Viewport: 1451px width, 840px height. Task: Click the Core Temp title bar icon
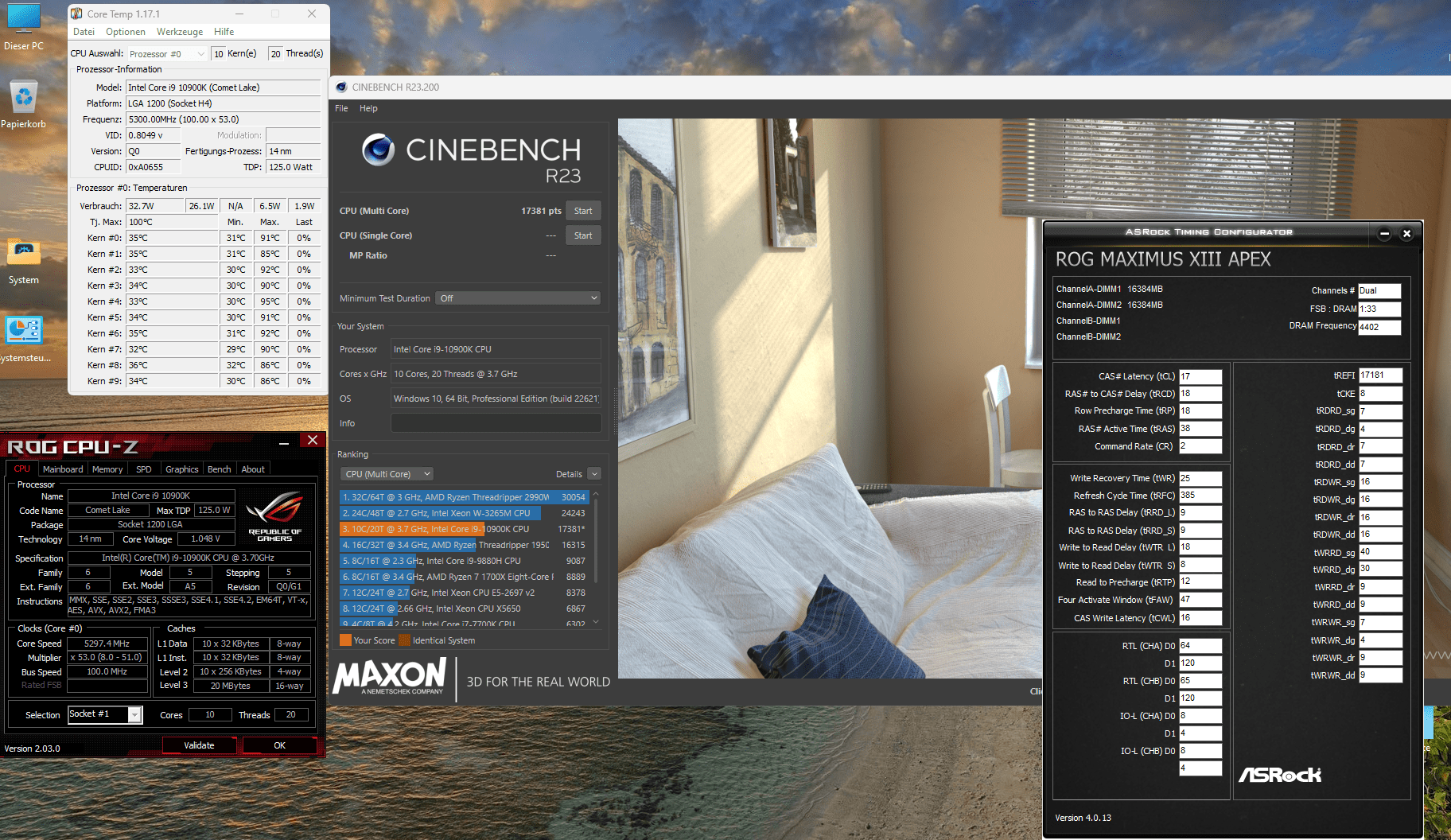[76, 14]
